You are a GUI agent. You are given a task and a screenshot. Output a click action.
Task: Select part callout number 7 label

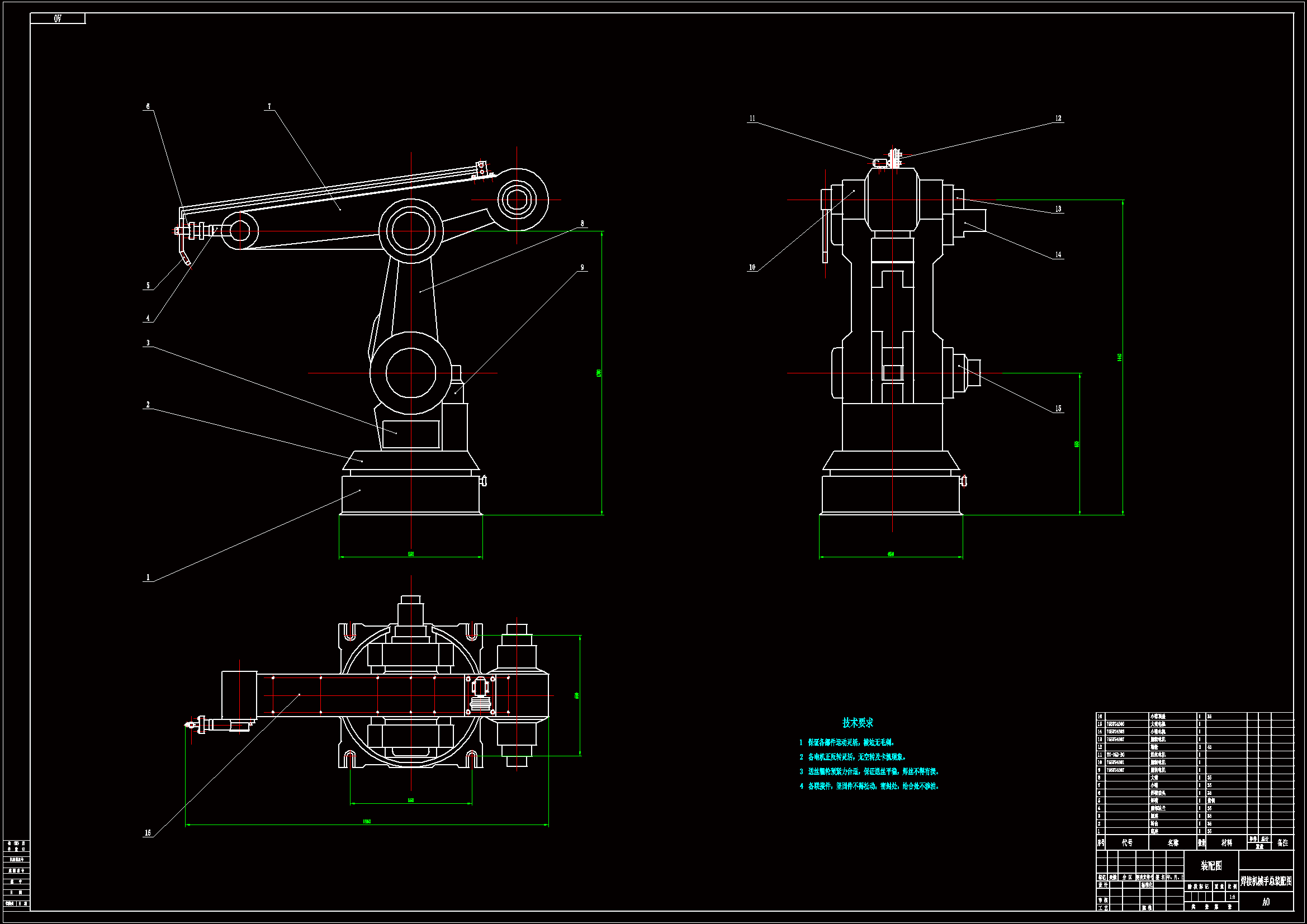pyautogui.click(x=269, y=106)
